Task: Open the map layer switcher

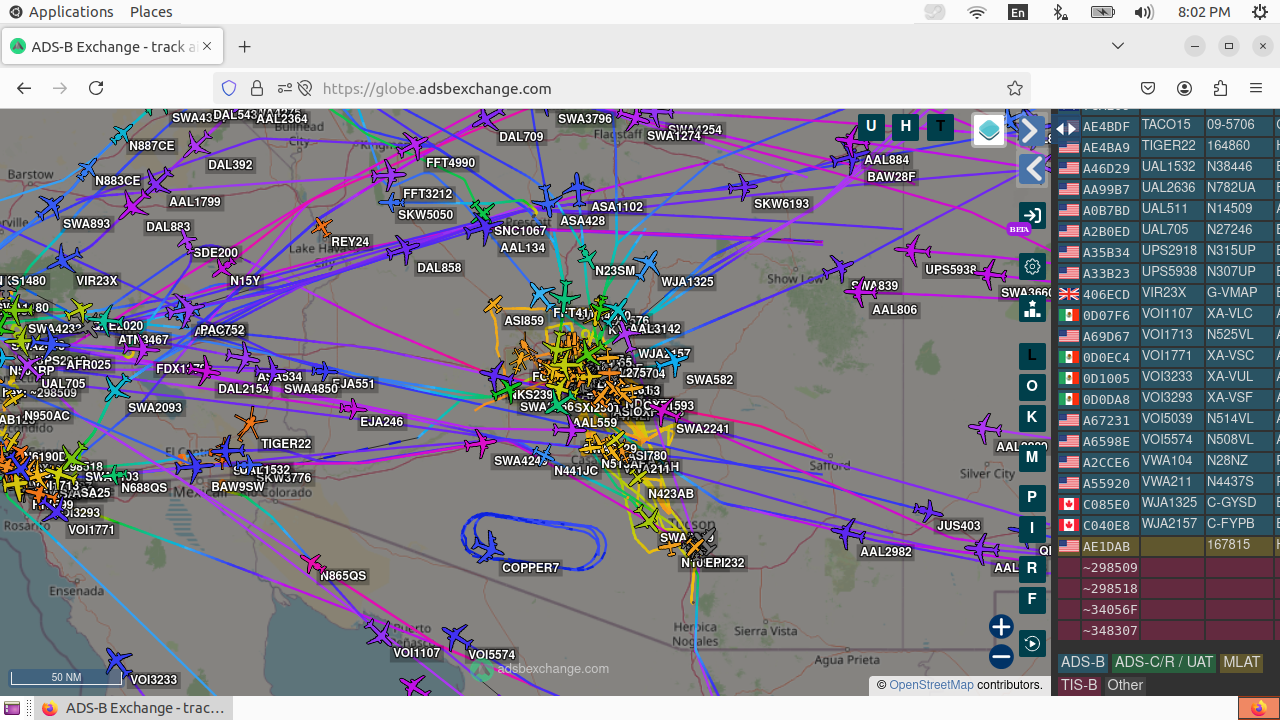Action: (x=989, y=130)
